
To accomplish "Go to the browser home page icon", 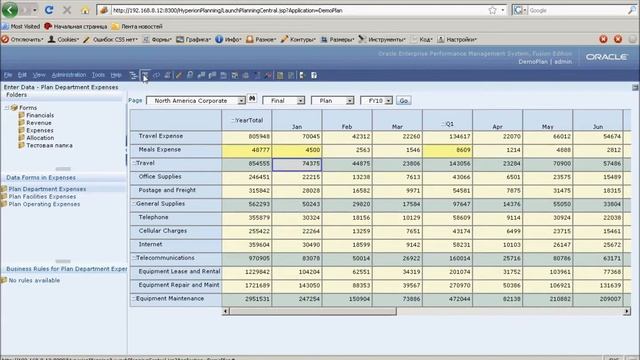I will [x=84, y=10].
